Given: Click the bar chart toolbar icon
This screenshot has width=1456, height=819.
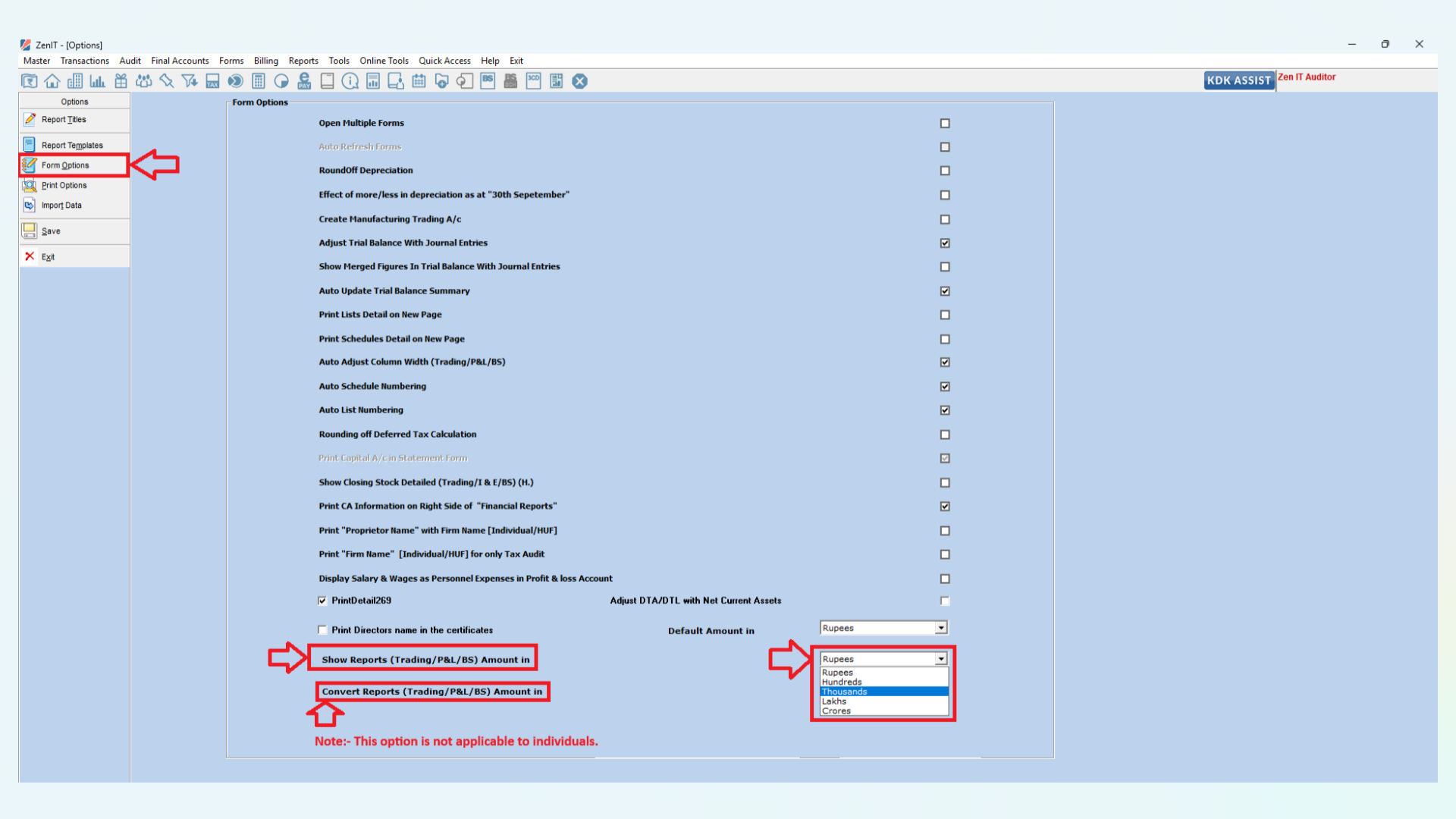Looking at the screenshot, I should pyautogui.click(x=98, y=81).
